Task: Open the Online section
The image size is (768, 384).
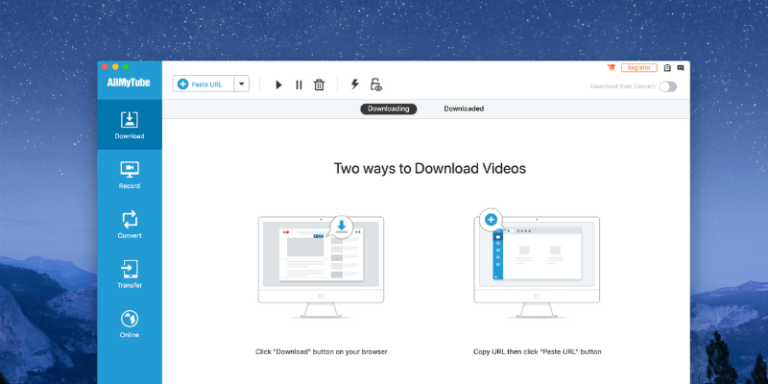Action: point(129,324)
